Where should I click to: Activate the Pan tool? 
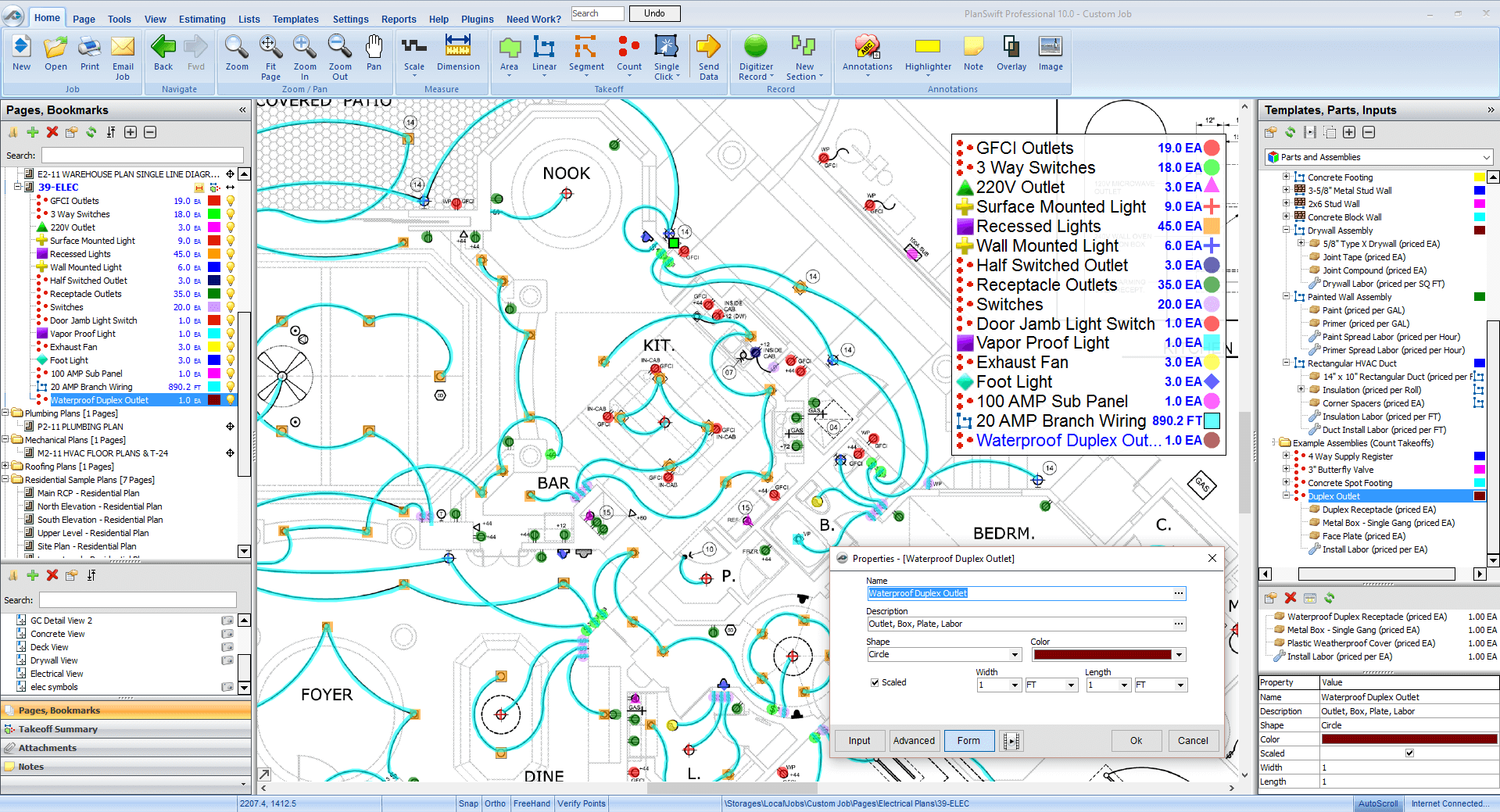374,53
